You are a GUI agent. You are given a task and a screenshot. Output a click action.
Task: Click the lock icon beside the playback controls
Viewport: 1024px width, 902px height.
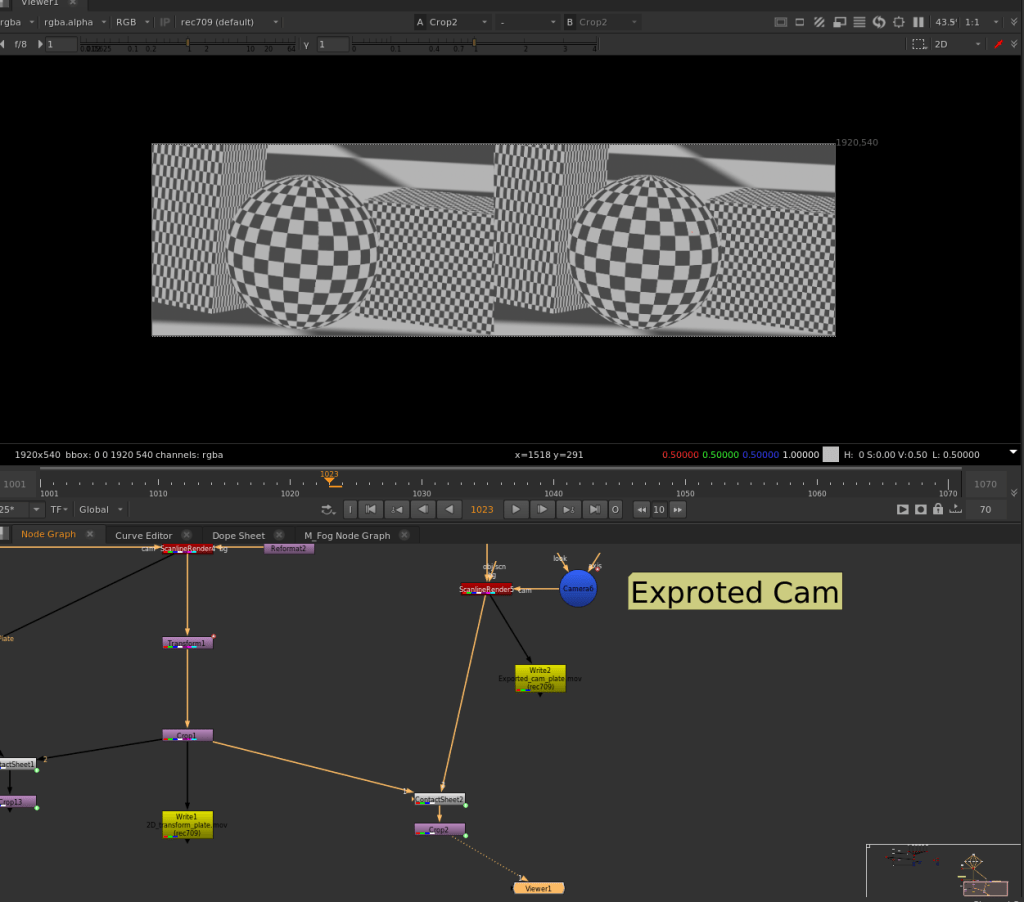[x=937, y=509]
